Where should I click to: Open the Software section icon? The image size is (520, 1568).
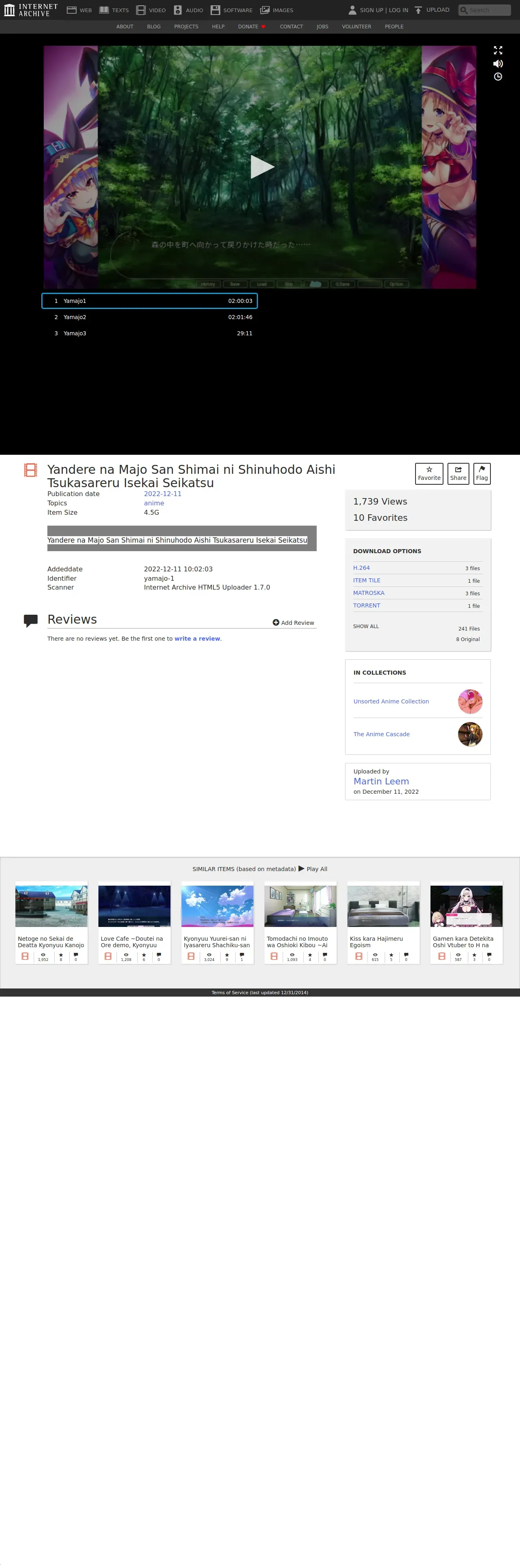coord(215,11)
